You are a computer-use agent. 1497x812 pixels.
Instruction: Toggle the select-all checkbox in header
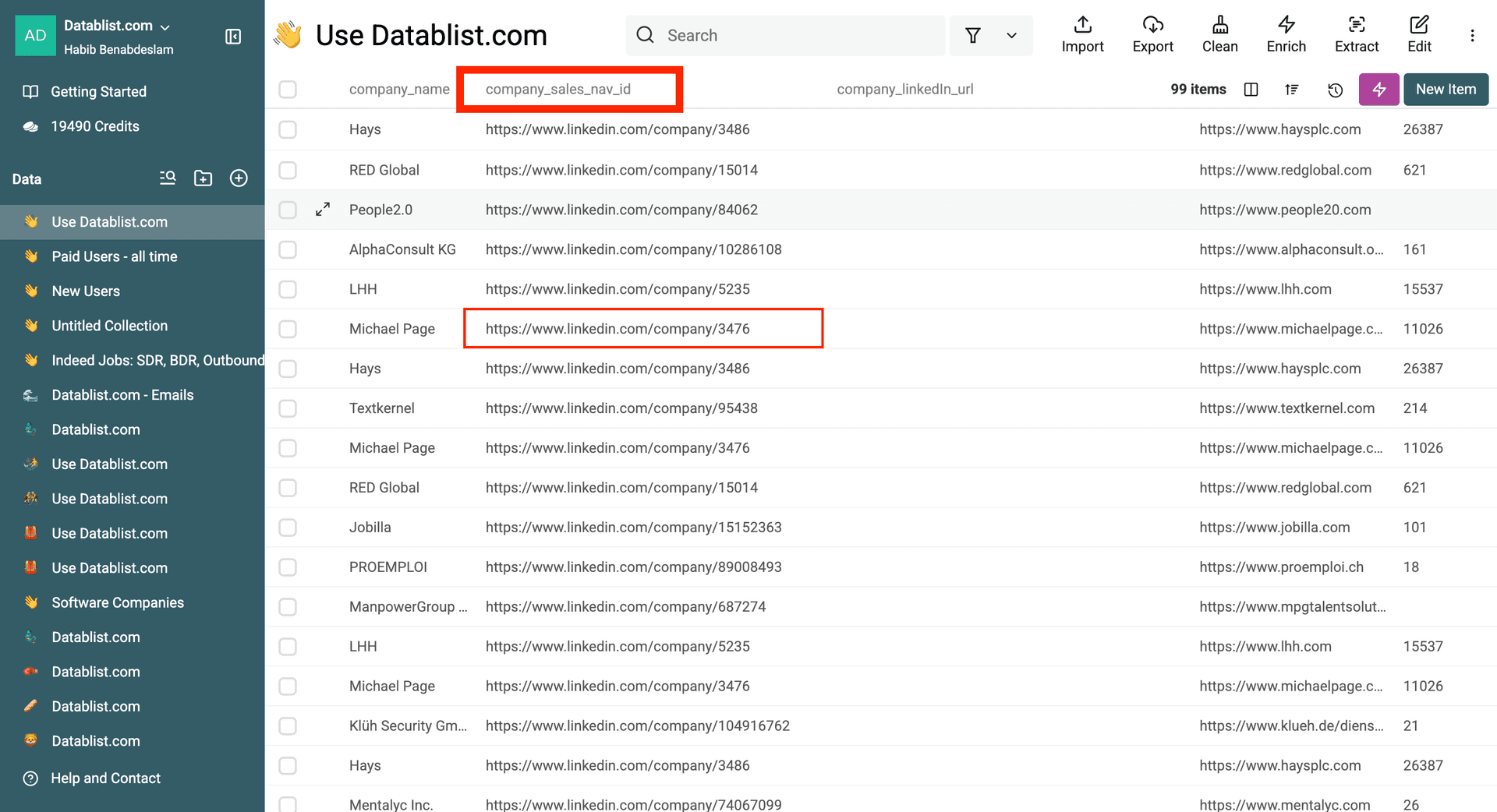[288, 89]
